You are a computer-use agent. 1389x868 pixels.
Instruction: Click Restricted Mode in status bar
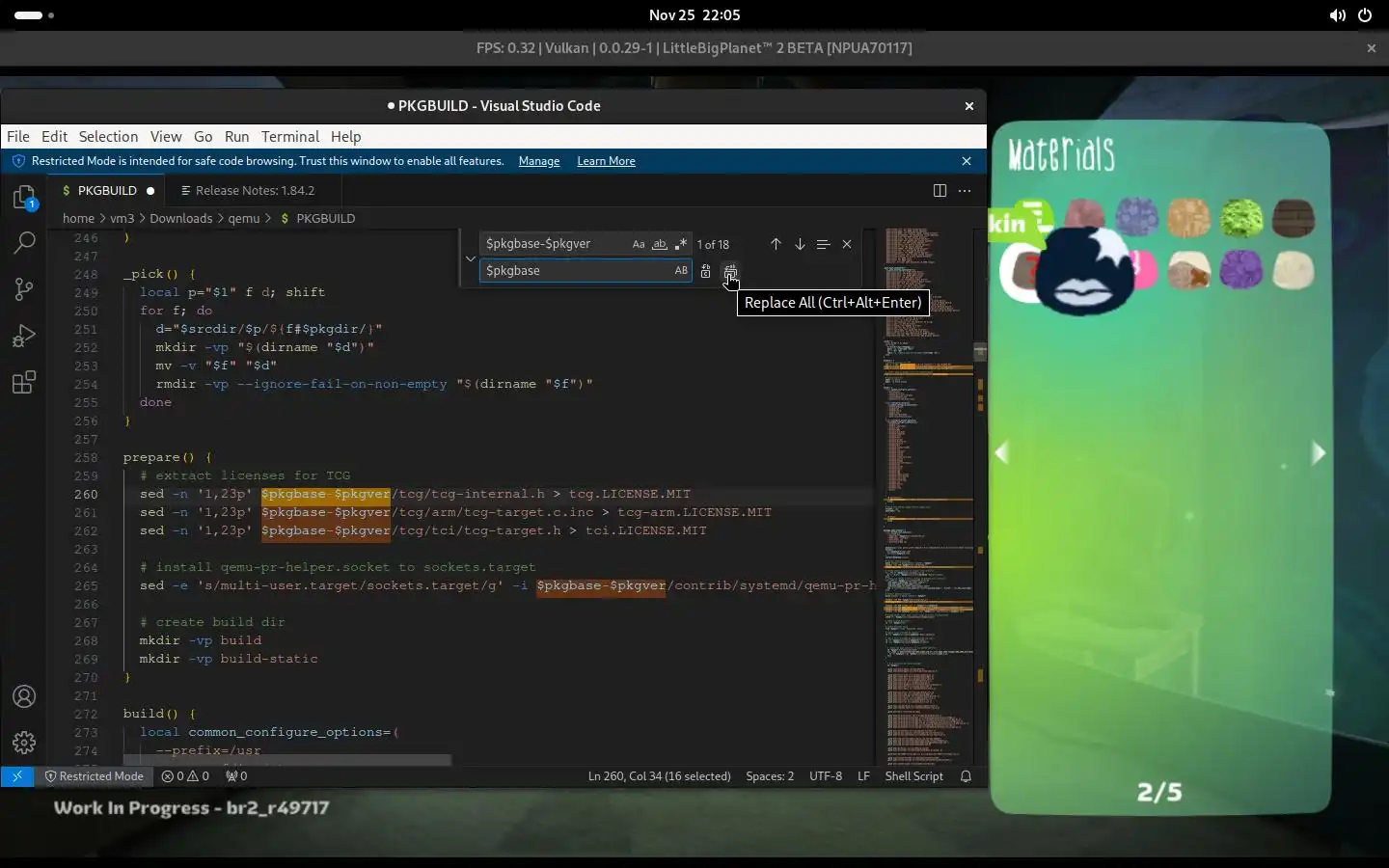pos(94,776)
